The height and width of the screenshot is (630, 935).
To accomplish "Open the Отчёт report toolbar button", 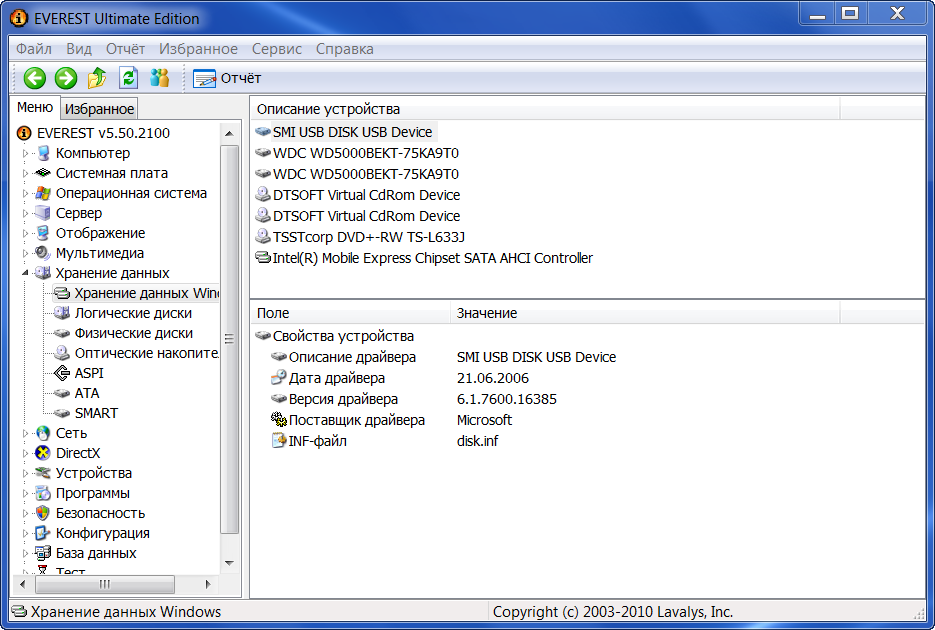I will [x=227, y=78].
